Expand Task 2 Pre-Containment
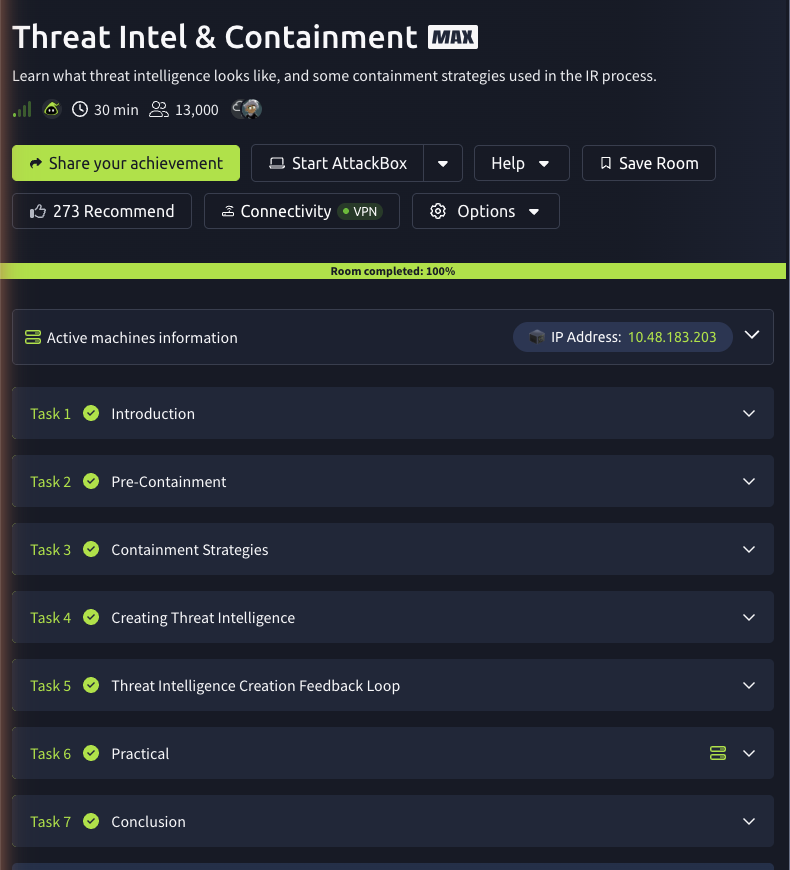Image resolution: width=790 pixels, height=870 pixels. tap(393, 481)
